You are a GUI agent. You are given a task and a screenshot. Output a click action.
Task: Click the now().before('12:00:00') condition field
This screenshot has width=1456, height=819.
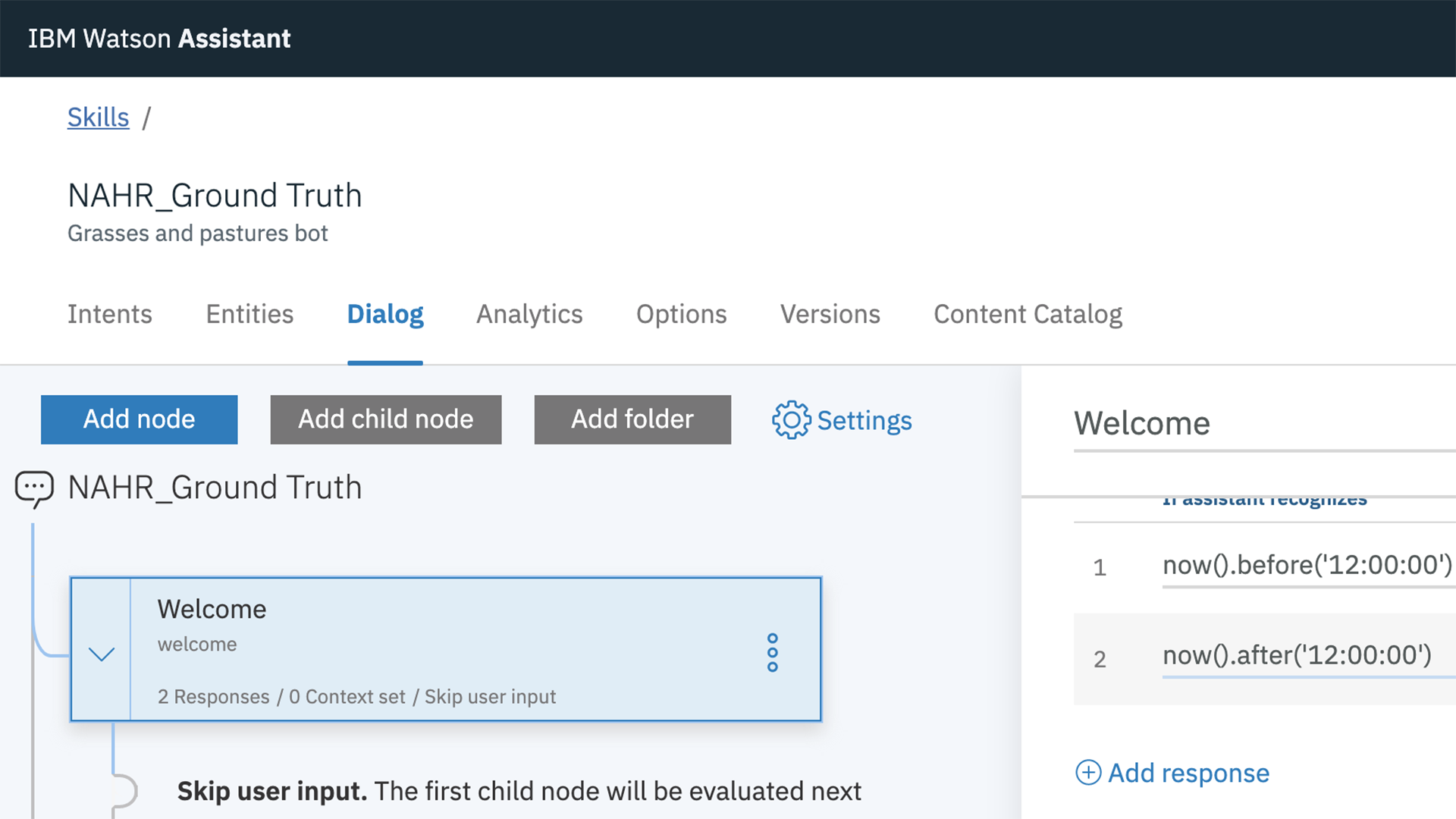1307,565
